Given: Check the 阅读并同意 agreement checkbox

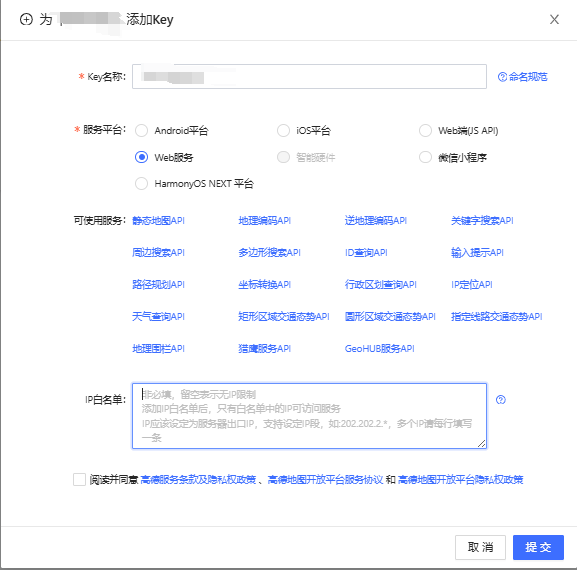Looking at the screenshot, I should pos(79,479).
